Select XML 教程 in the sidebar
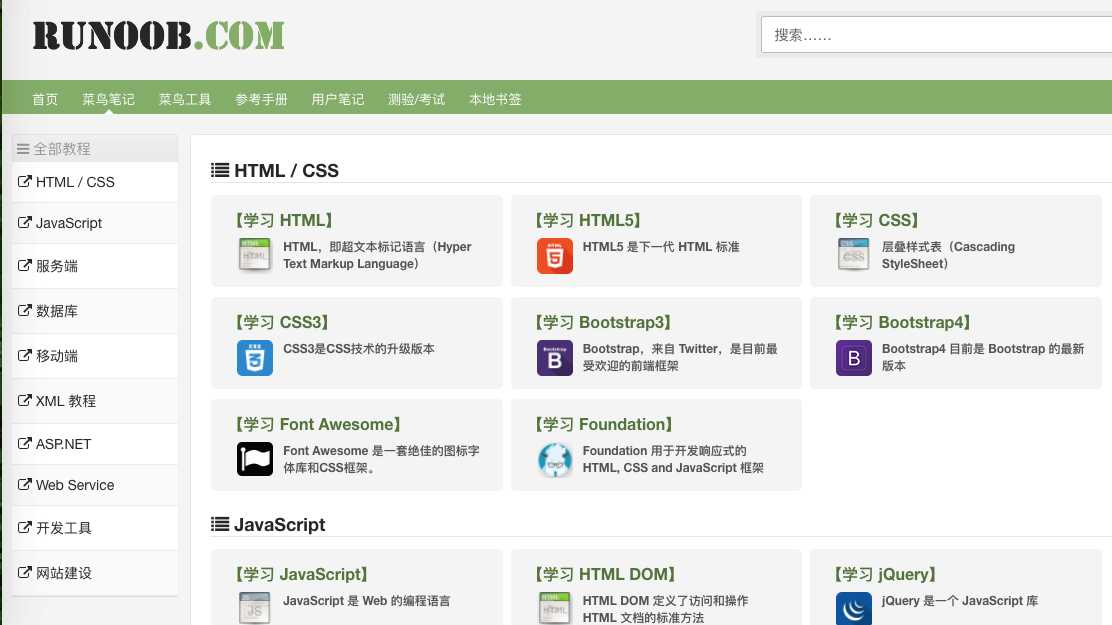 point(95,401)
